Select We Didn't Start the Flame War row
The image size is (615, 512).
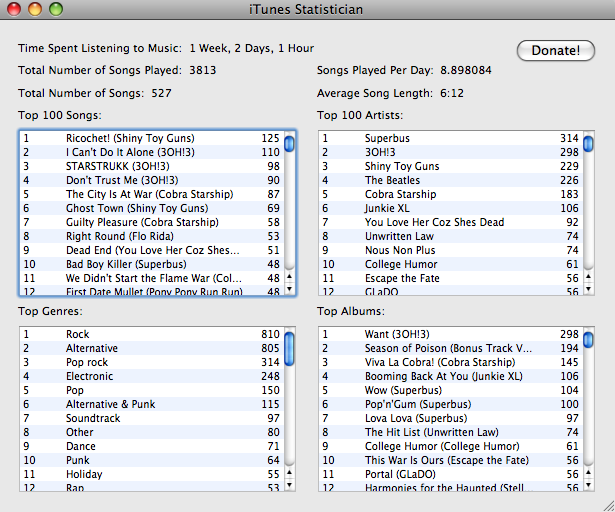click(x=152, y=279)
